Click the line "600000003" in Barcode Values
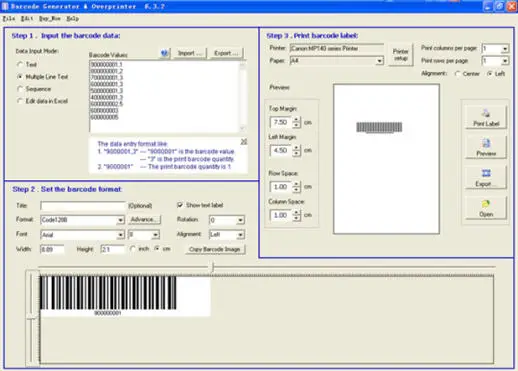Viewport: 518px width, 371px height. pos(104,111)
